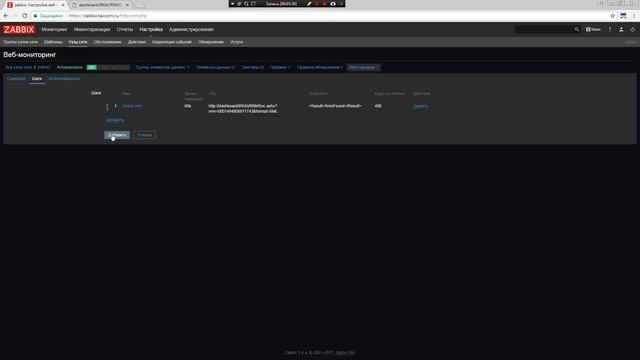Screen dimensions: 640x360
Task: Click the 60s timeout value
Action: (x=187, y=106)
